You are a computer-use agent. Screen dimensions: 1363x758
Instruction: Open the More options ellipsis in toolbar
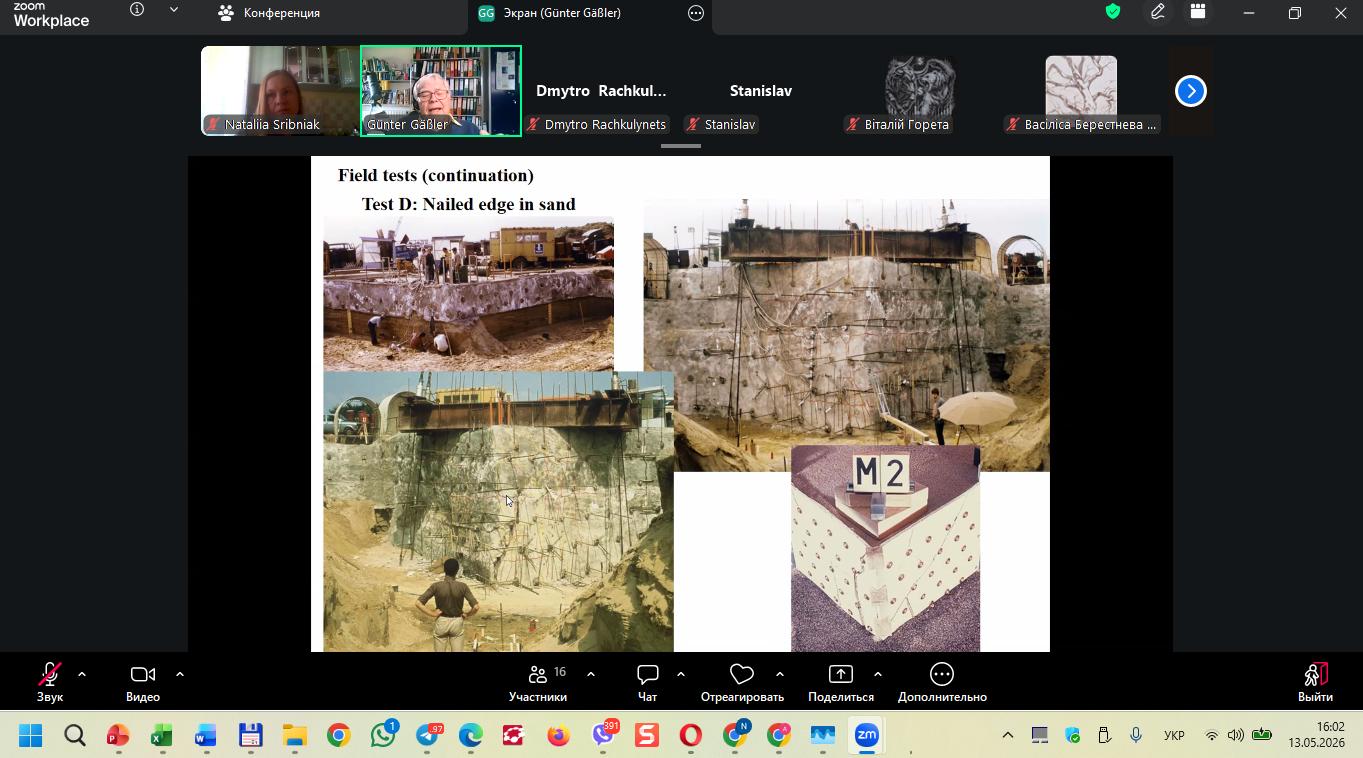(x=942, y=674)
